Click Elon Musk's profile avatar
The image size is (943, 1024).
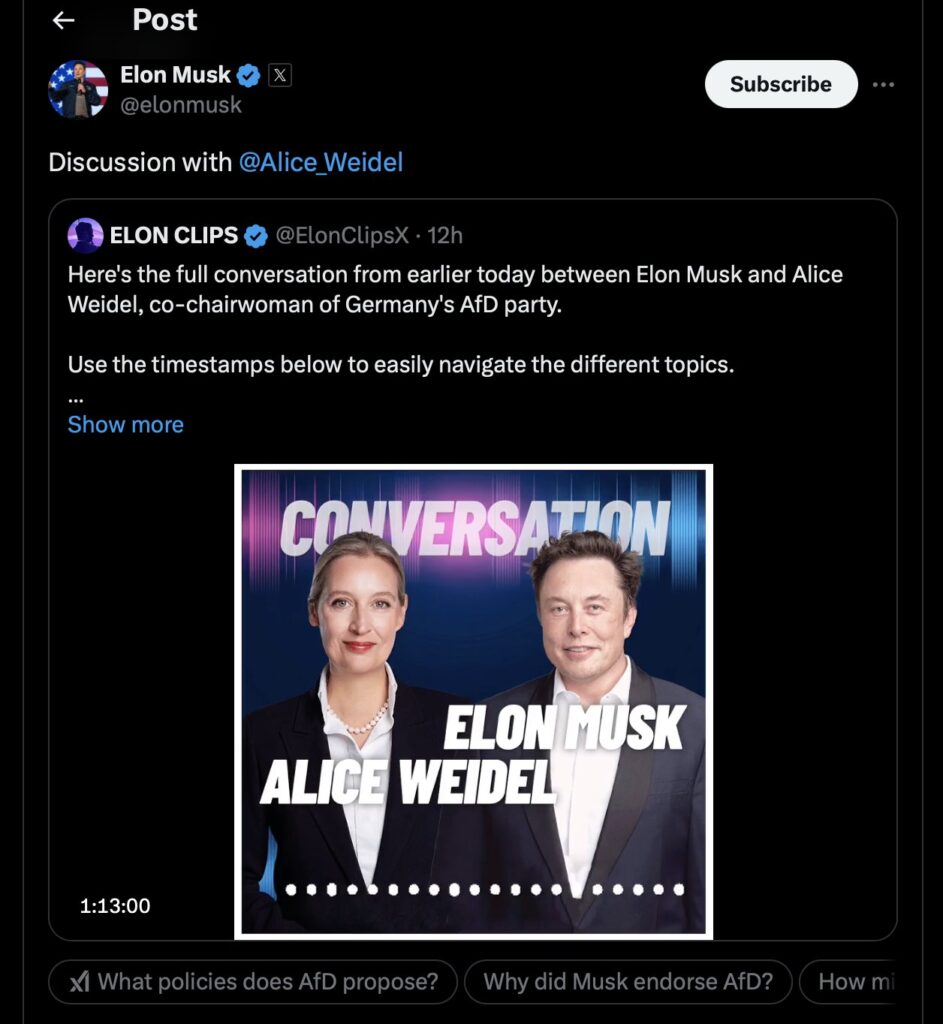(x=78, y=89)
